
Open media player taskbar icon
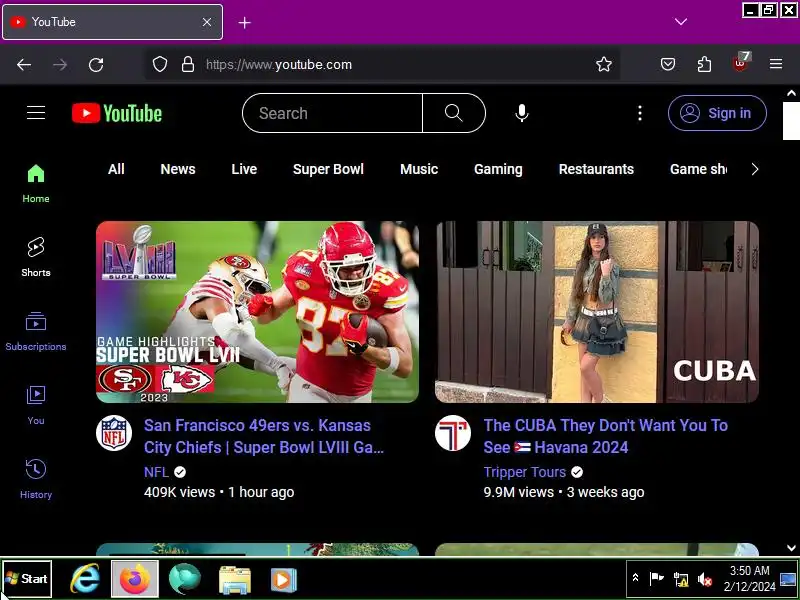(x=284, y=580)
